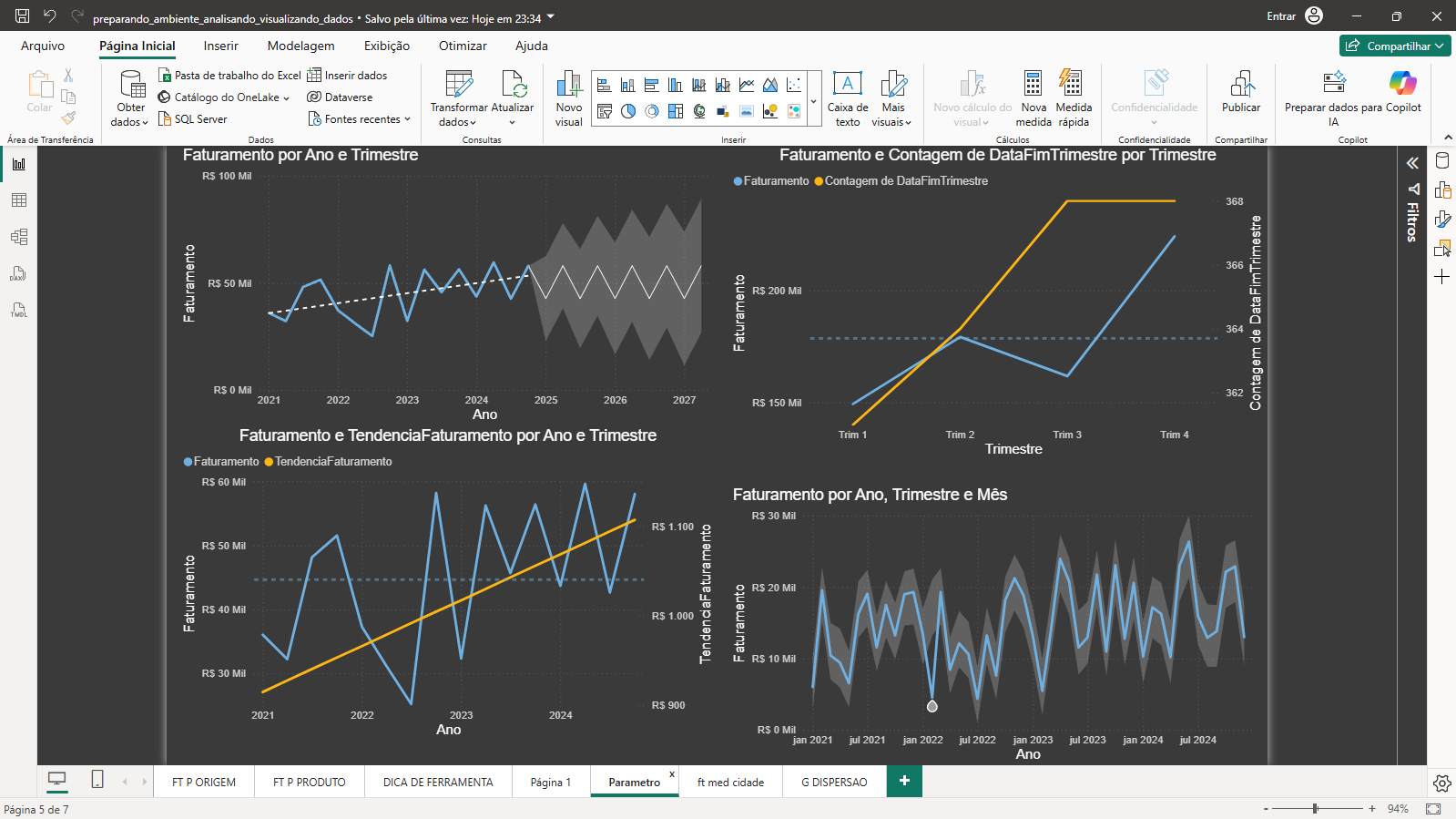The image size is (1456, 819).
Task: Open the Copilot icon in ribbon
Action: pyautogui.click(x=1402, y=84)
